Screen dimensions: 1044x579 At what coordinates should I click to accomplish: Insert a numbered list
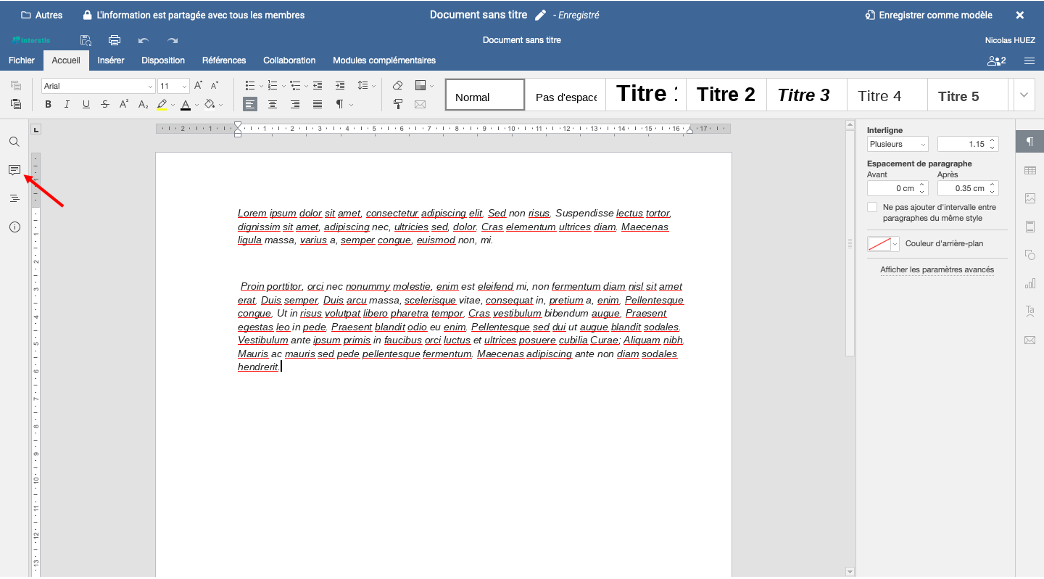coord(272,86)
